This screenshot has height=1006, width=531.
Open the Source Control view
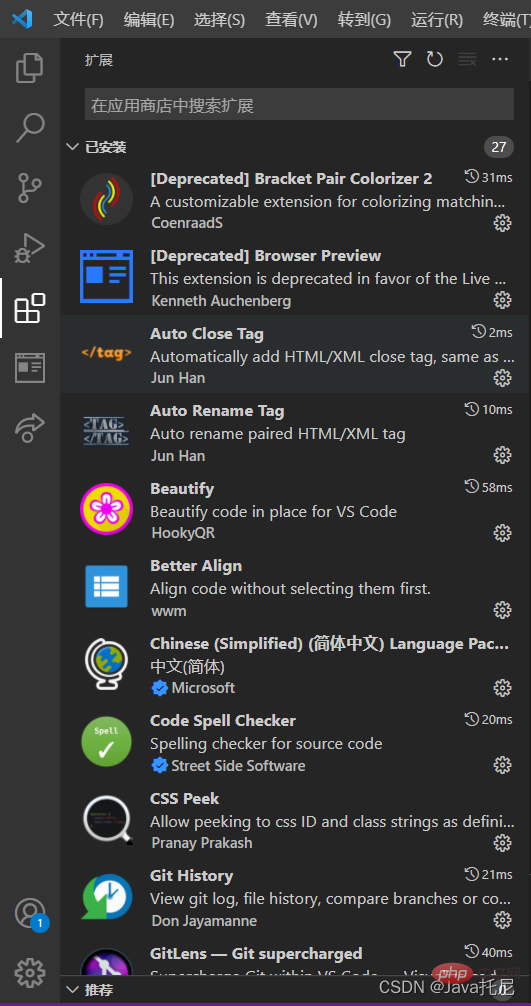click(x=30, y=187)
